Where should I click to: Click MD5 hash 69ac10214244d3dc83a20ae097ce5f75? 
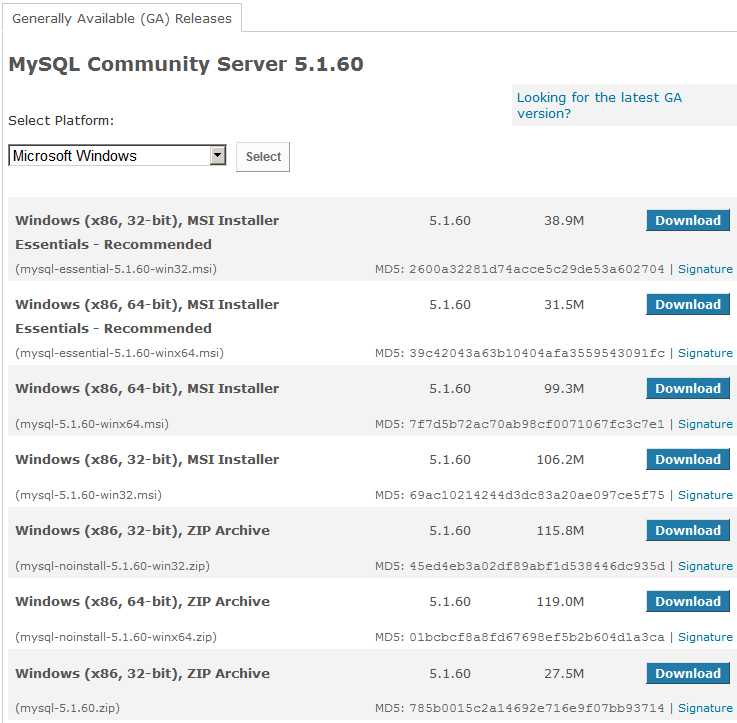[537, 495]
